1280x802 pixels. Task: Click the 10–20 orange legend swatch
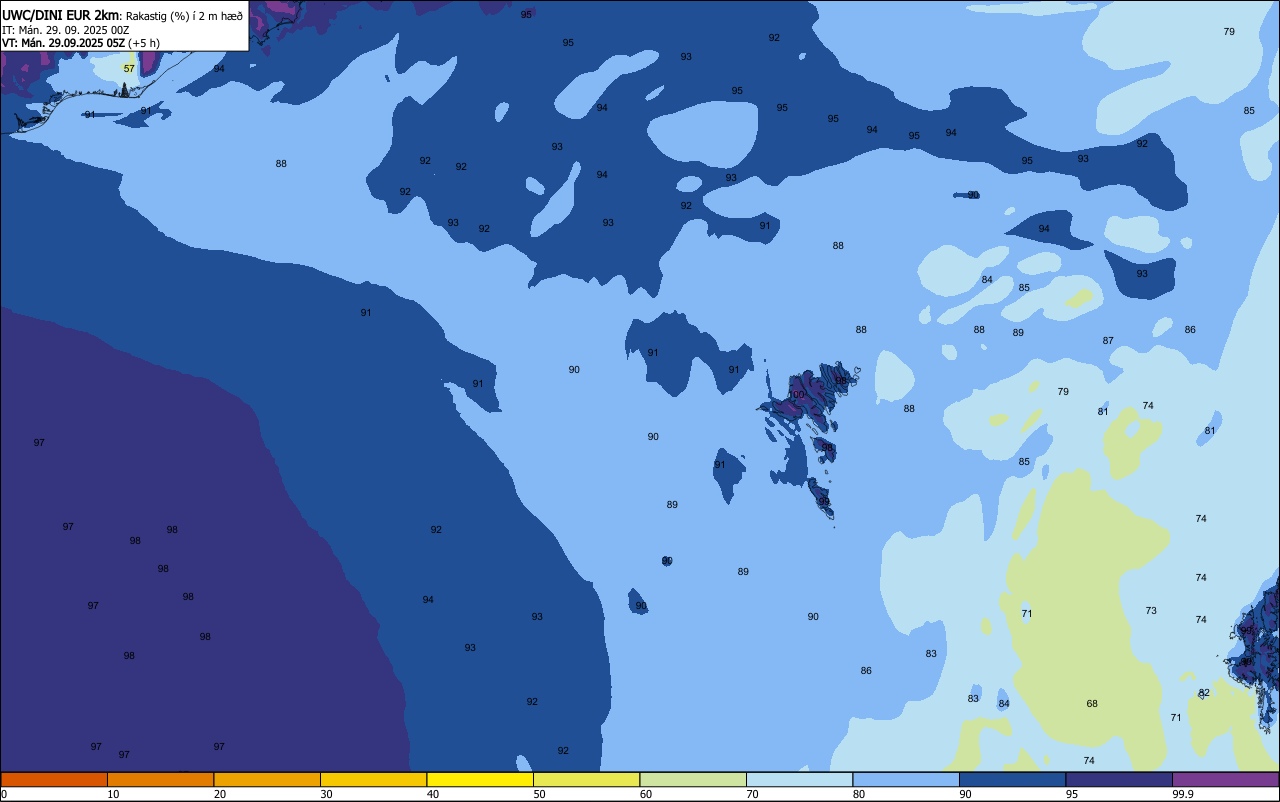coord(160,779)
